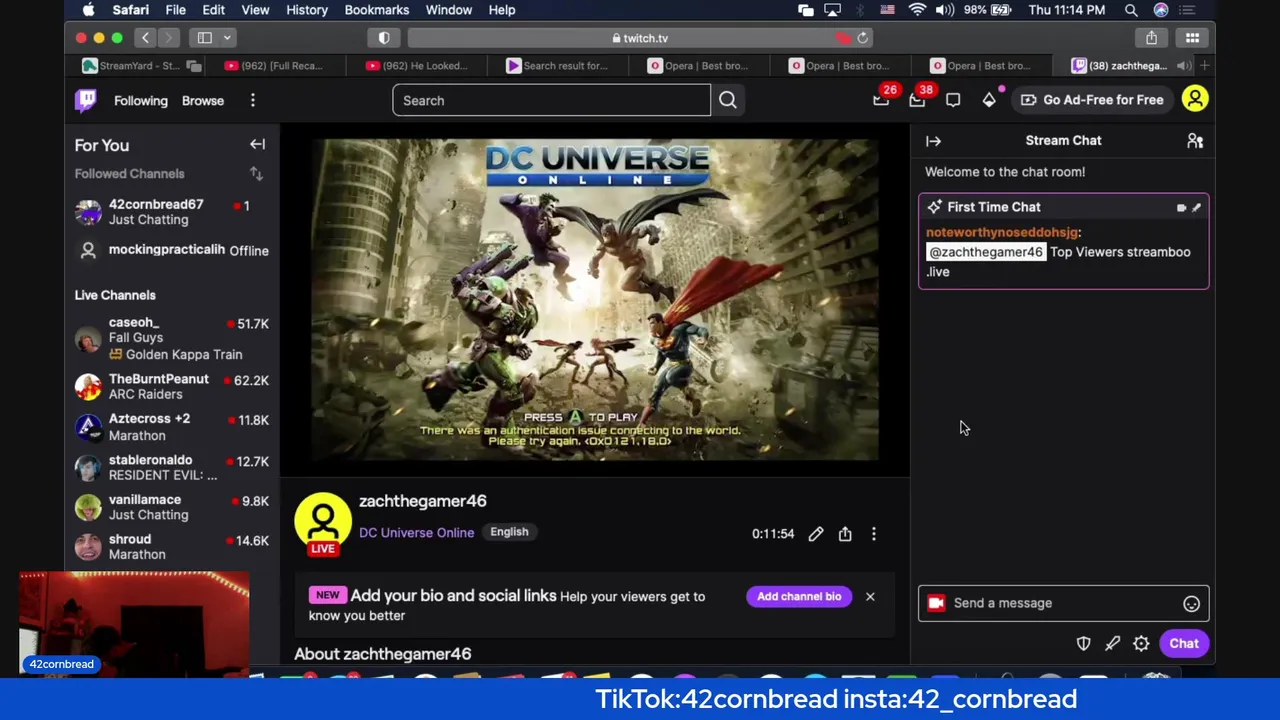
Task: Click the small tag icon on First Time Chat
Action: tap(1181, 208)
